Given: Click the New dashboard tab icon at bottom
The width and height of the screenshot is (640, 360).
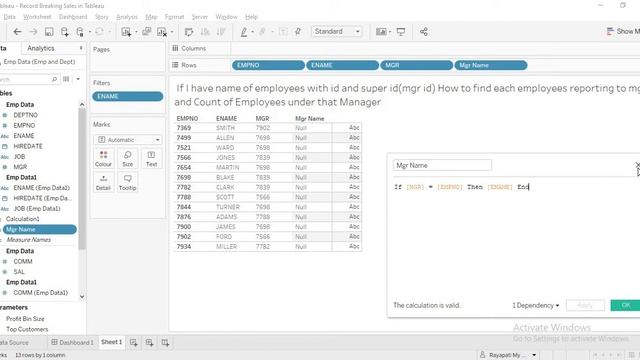Looking at the screenshot, I should (x=149, y=342).
